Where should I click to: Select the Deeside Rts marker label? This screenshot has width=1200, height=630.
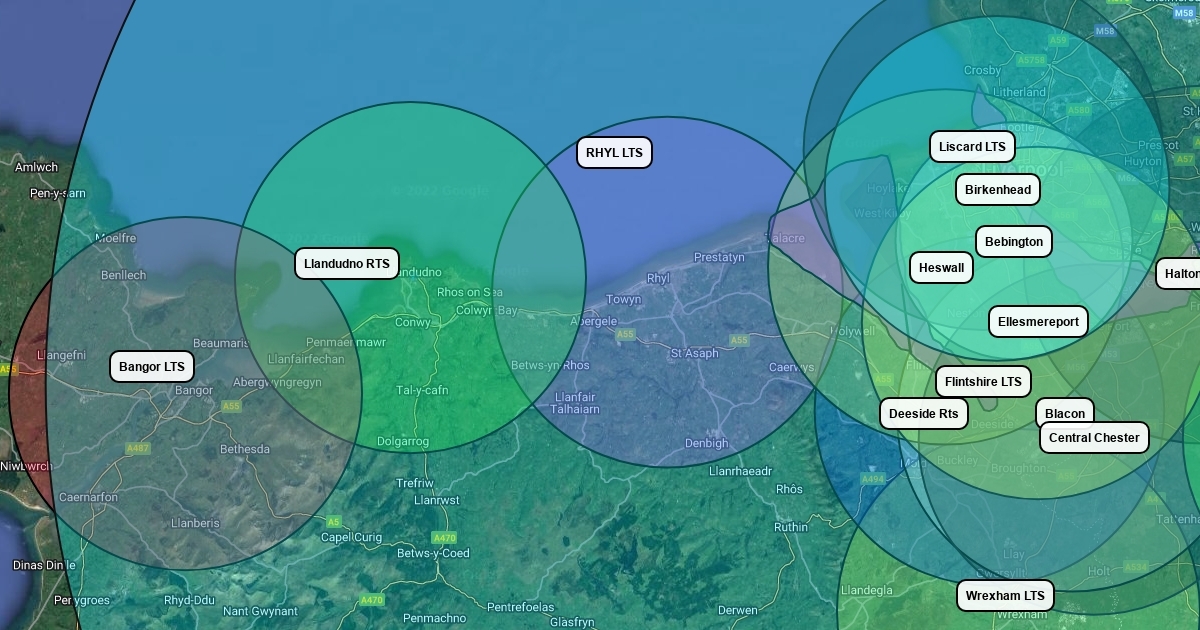click(x=923, y=414)
